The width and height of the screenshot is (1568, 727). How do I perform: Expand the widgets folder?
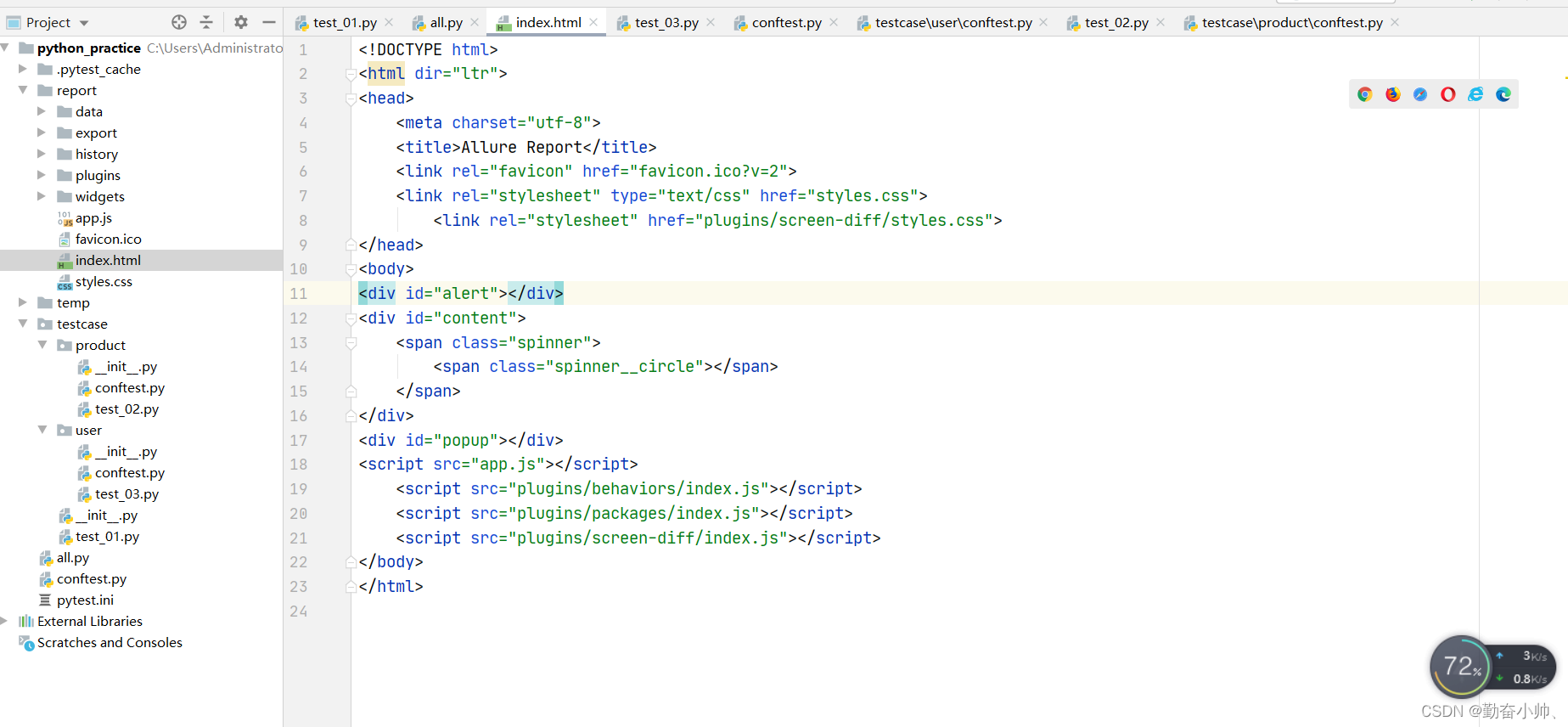click(42, 196)
